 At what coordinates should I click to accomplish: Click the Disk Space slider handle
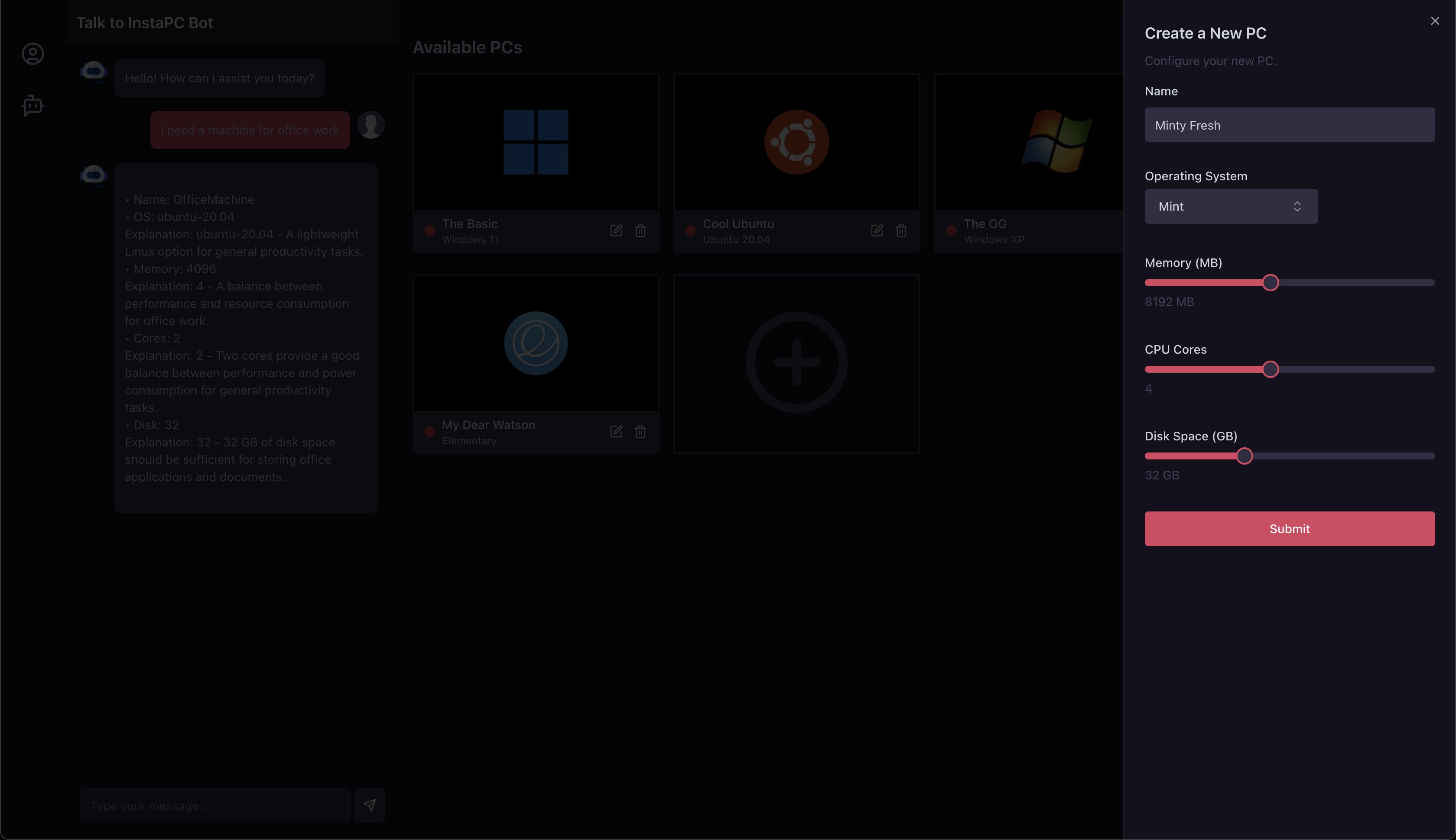point(1245,456)
